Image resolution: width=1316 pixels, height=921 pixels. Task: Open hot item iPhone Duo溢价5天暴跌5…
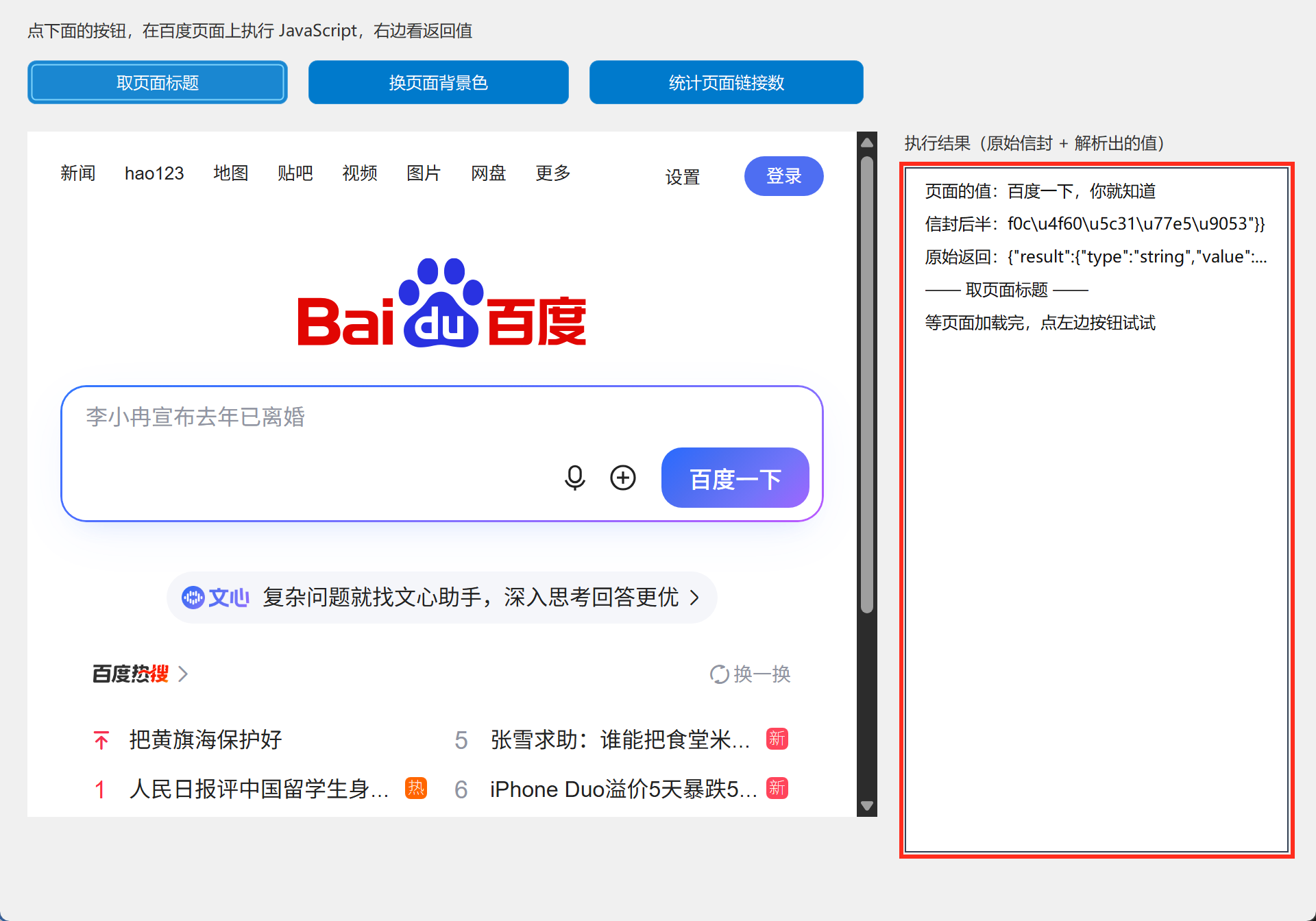tap(624, 789)
